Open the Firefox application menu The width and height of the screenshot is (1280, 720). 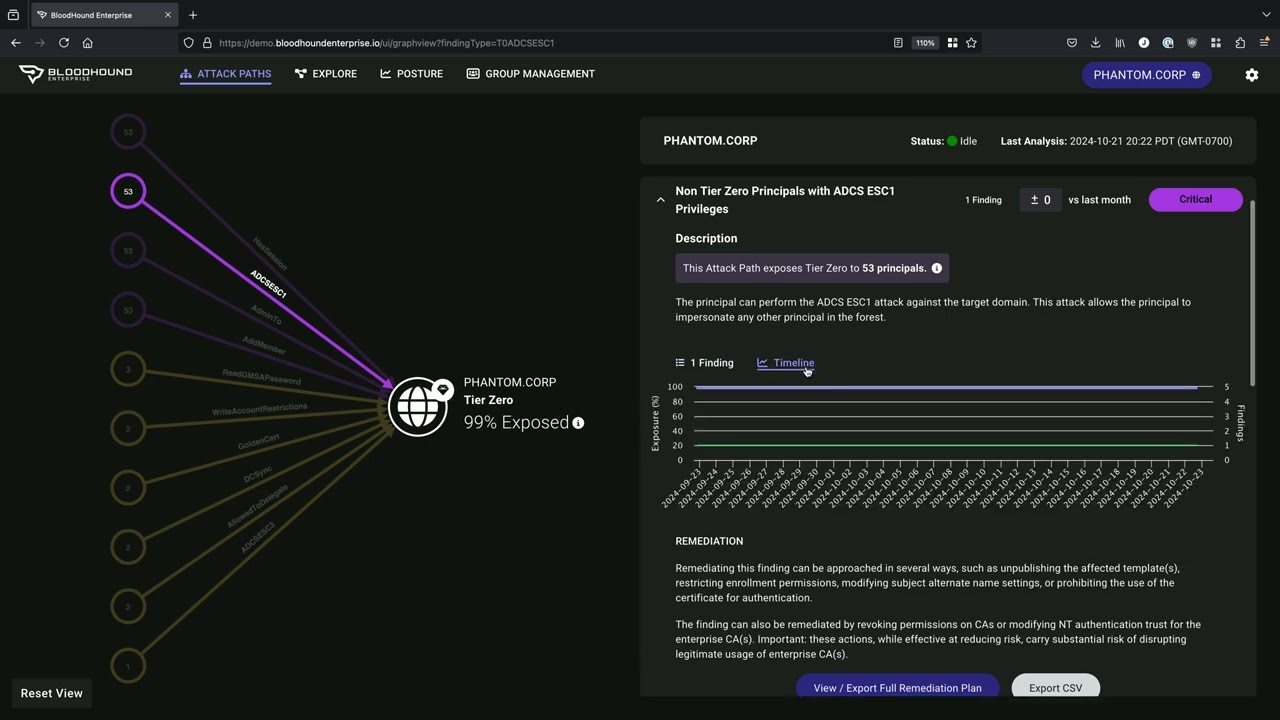pos(1264,43)
